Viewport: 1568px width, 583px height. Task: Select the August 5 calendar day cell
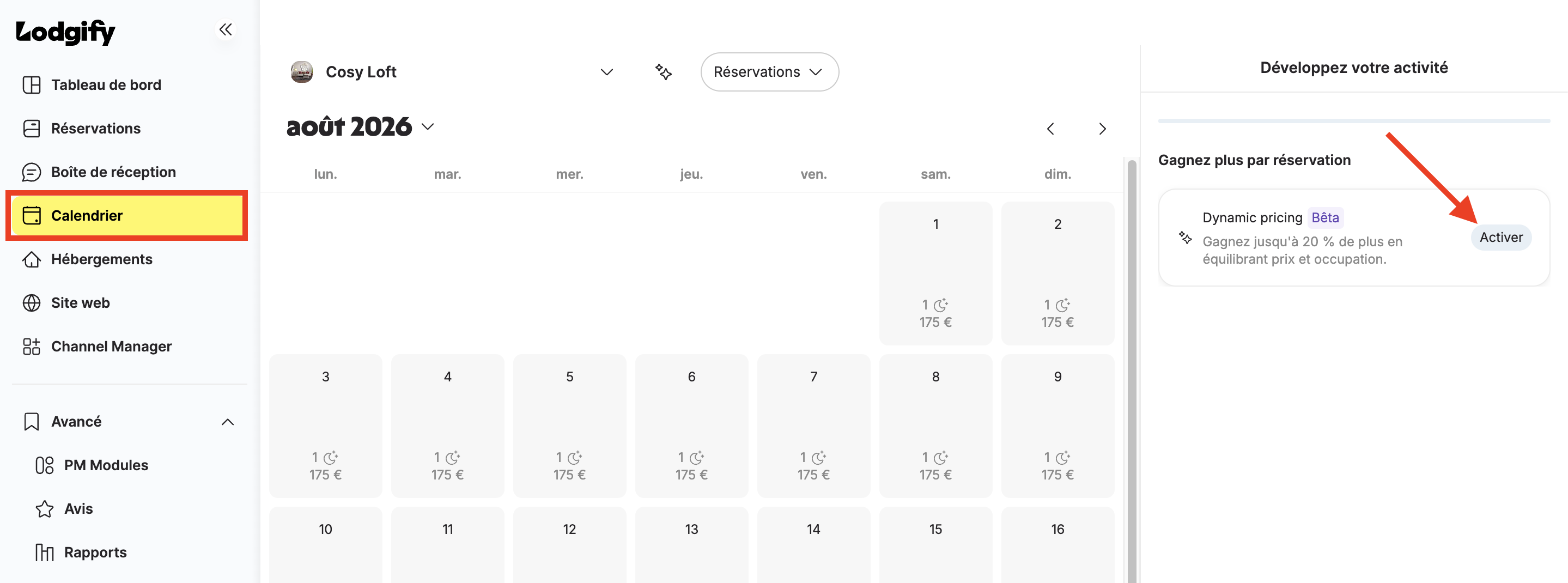[x=569, y=426]
